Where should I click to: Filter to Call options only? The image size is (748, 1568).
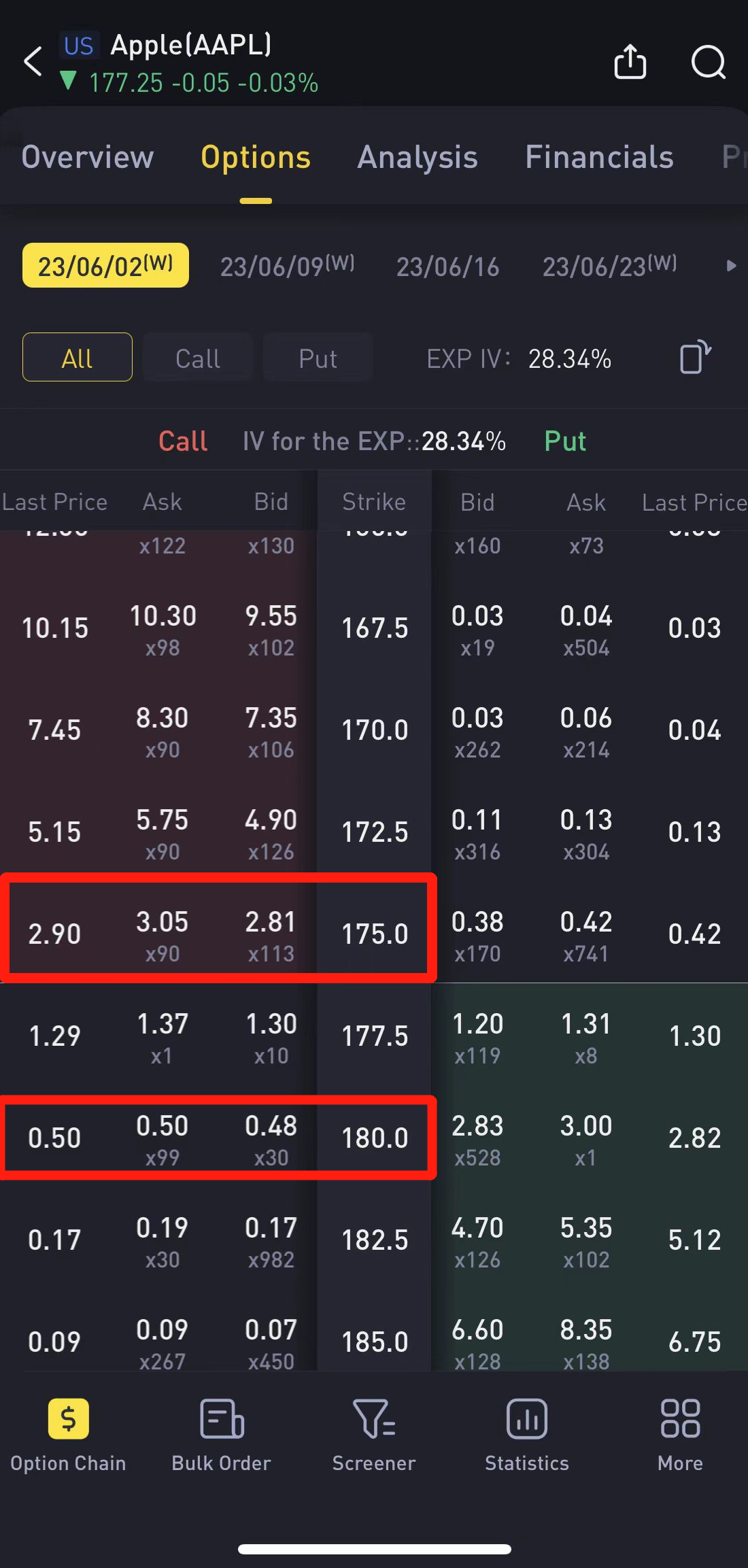click(x=197, y=358)
